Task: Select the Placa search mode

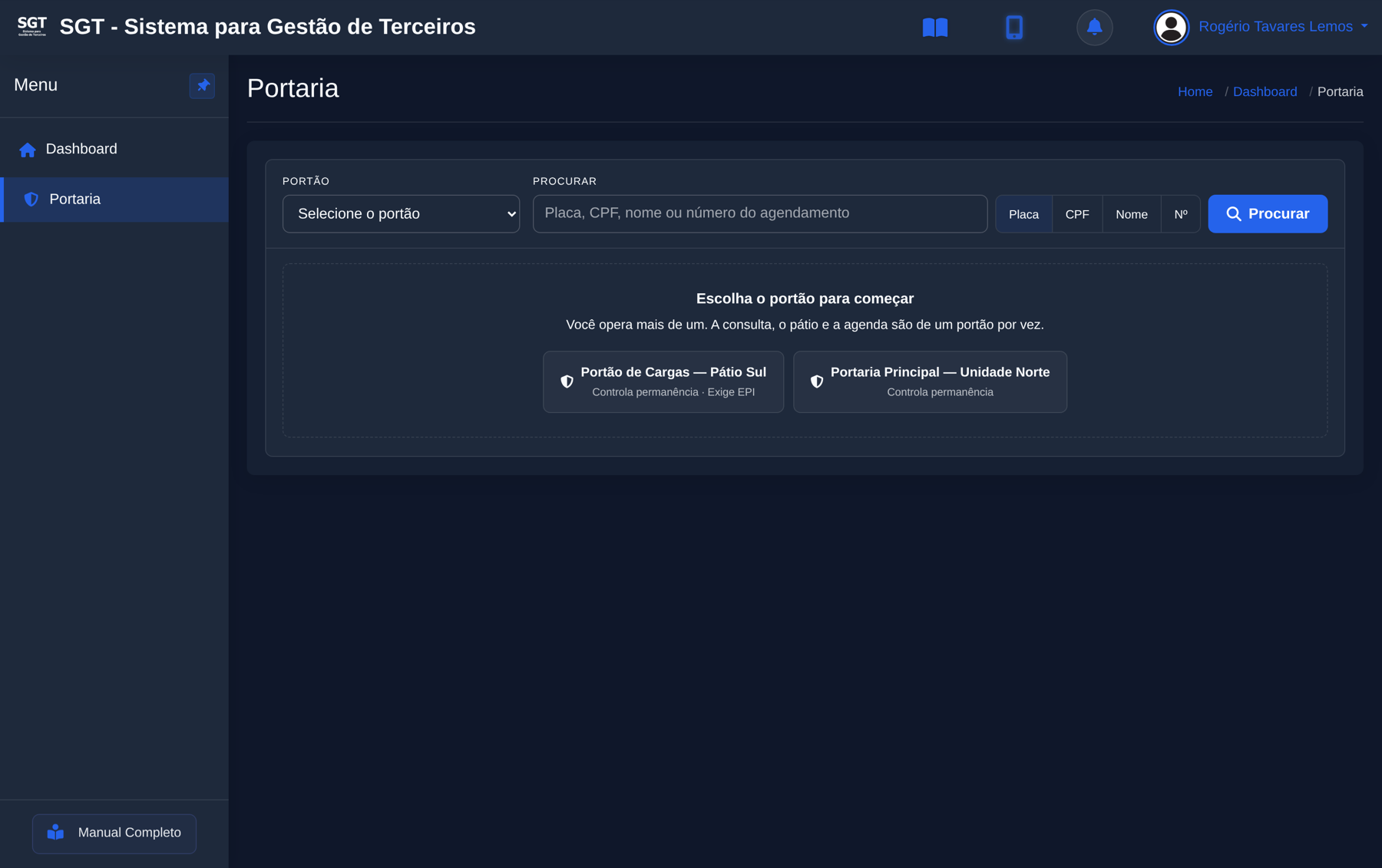Action: (1023, 214)
